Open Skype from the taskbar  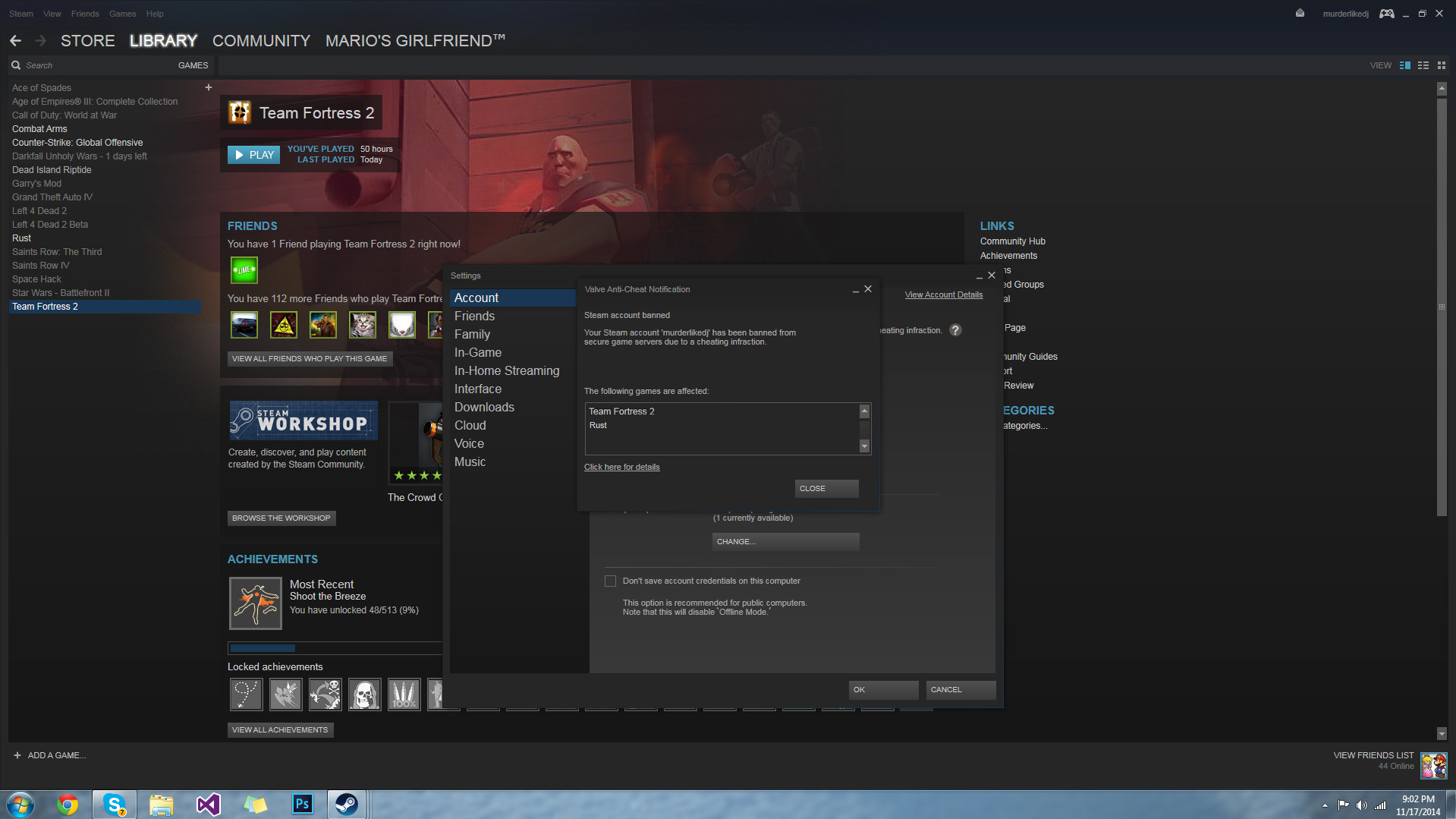click(115, 805)
